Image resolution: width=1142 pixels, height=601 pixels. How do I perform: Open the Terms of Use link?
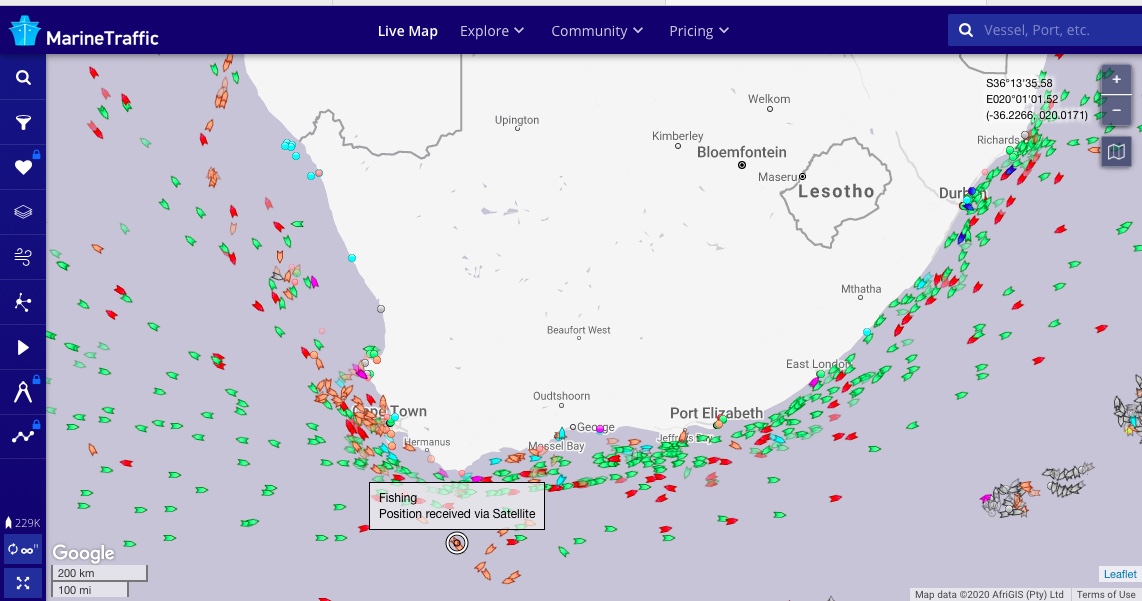tap(1105, 592)
